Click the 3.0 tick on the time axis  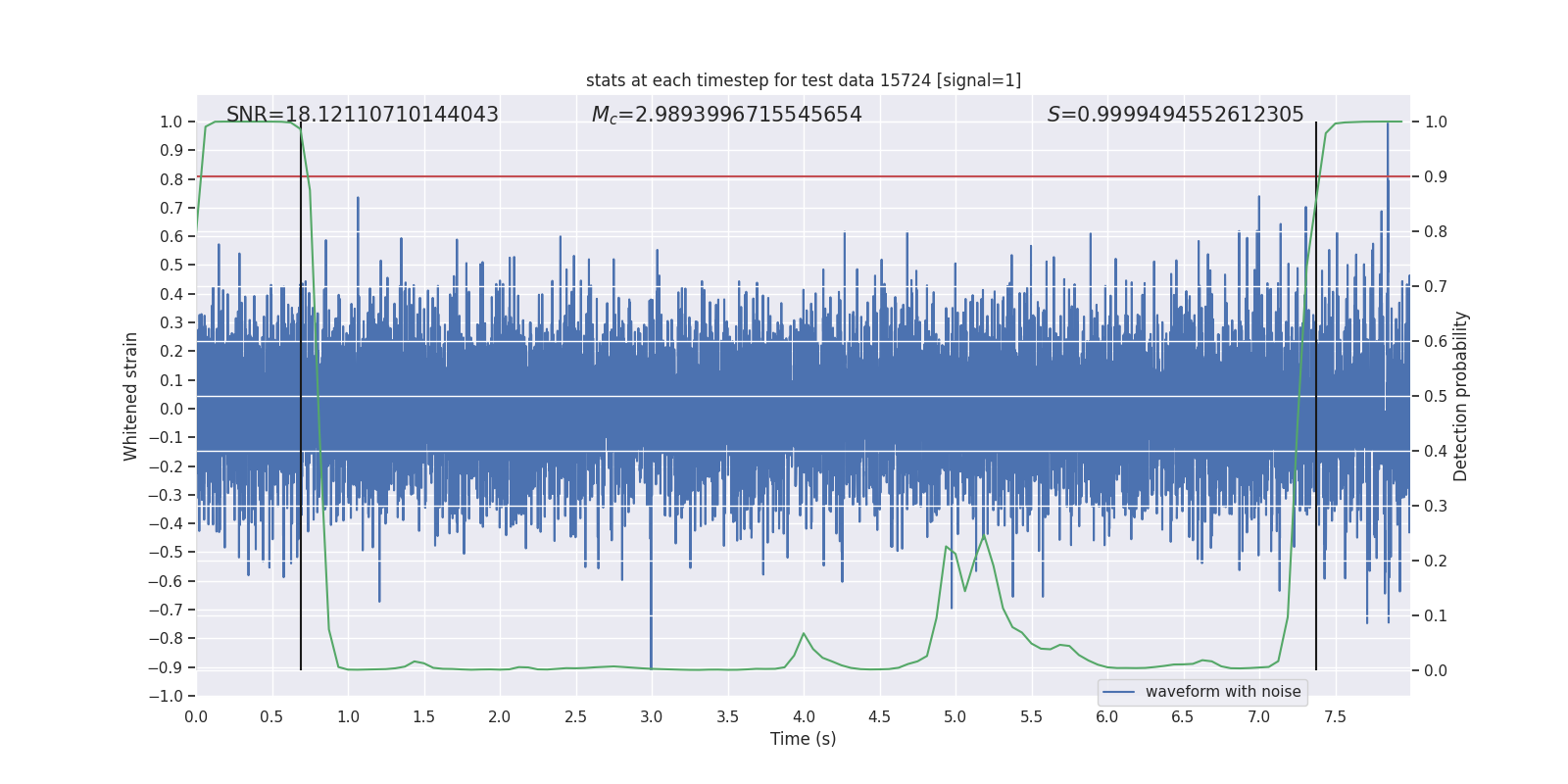pos(651,716)
